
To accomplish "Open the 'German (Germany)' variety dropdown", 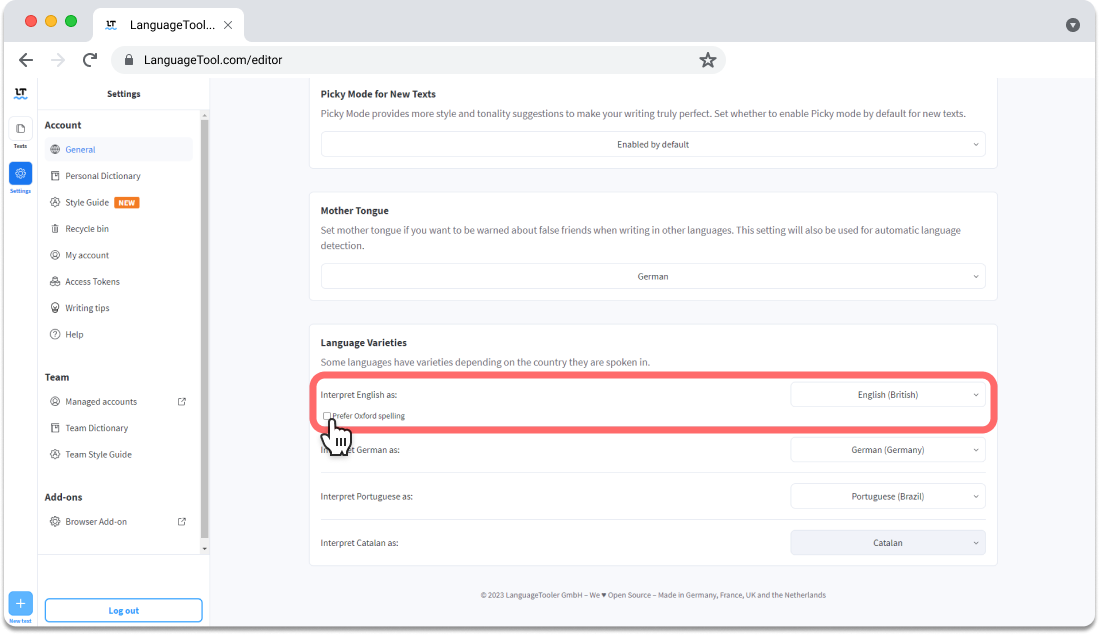I will click(x=888, y=450).
